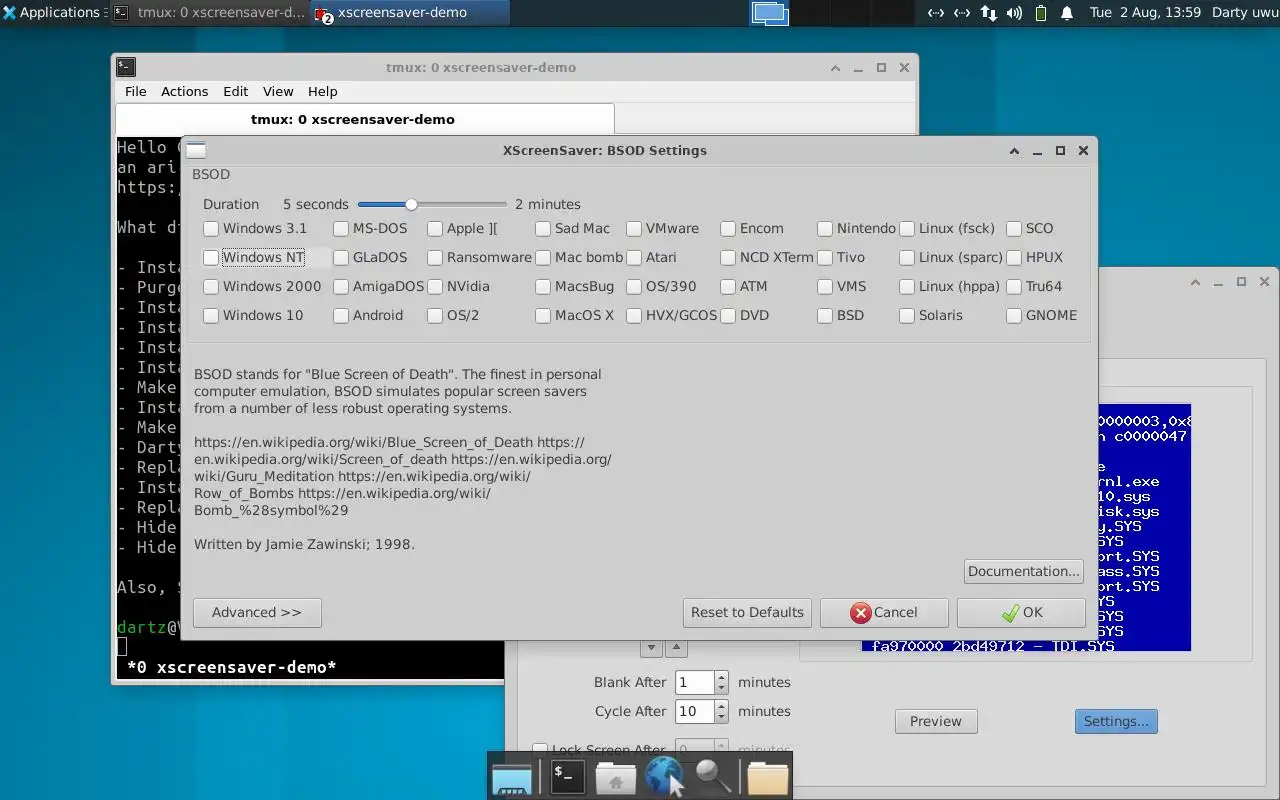Screen dimensions: 1280x800
Task: Click the terminal window's title bar icon
Action: pyautogui.click(x=125, y=67)
